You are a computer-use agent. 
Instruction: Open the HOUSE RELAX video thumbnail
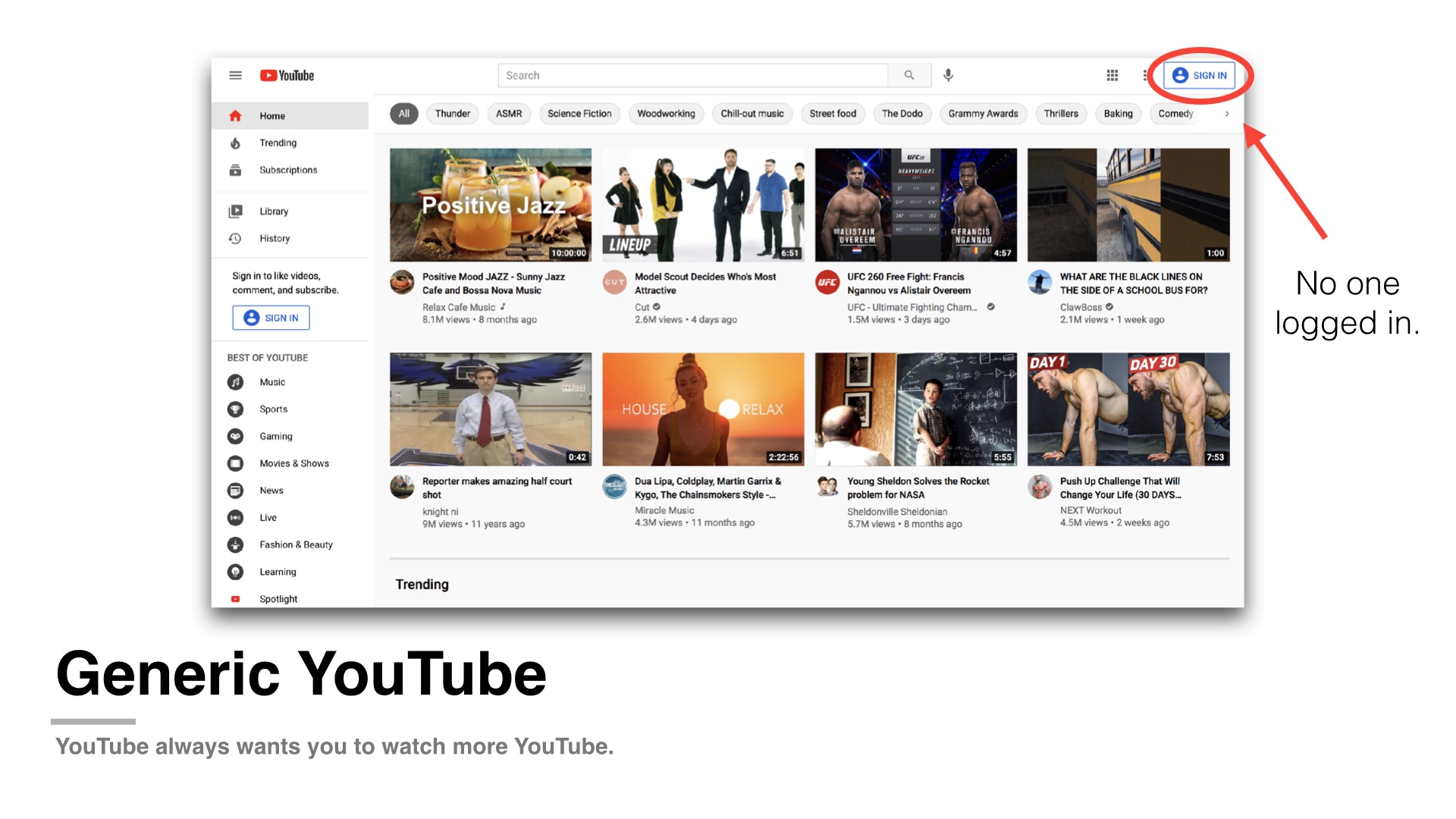[x=703, y=409]
